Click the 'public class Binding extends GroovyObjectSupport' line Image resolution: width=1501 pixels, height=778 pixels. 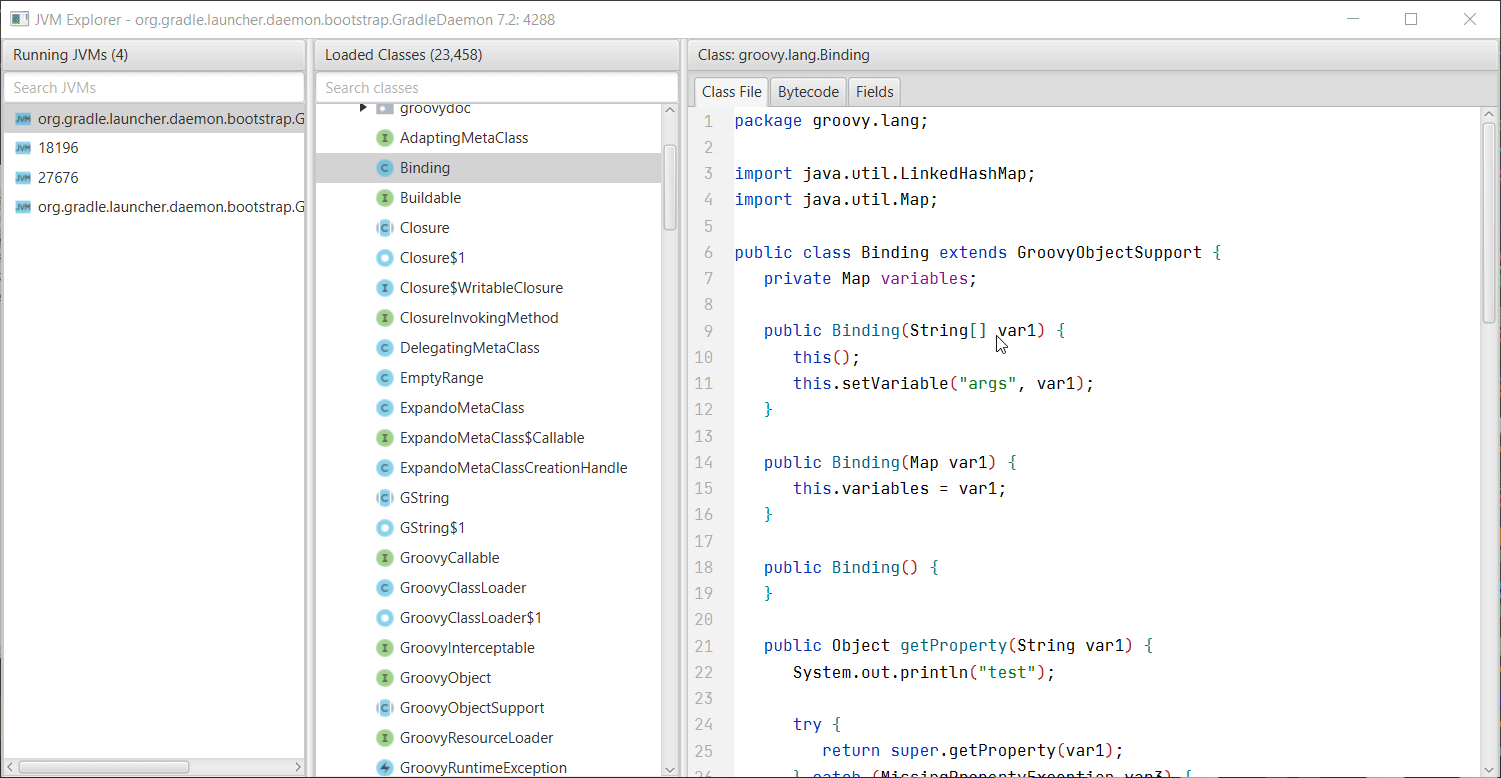tap(977, 253)
